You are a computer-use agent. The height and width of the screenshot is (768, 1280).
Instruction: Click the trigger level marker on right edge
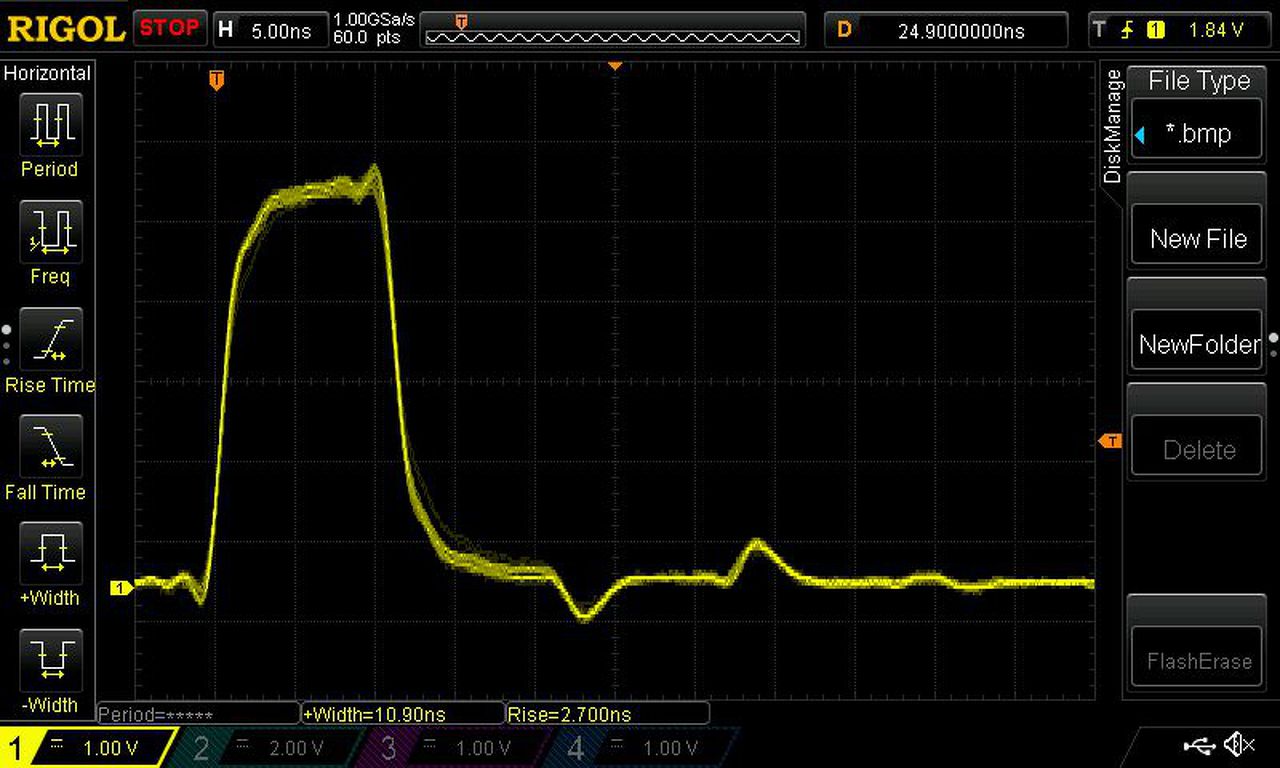[x=1109, y=441]
